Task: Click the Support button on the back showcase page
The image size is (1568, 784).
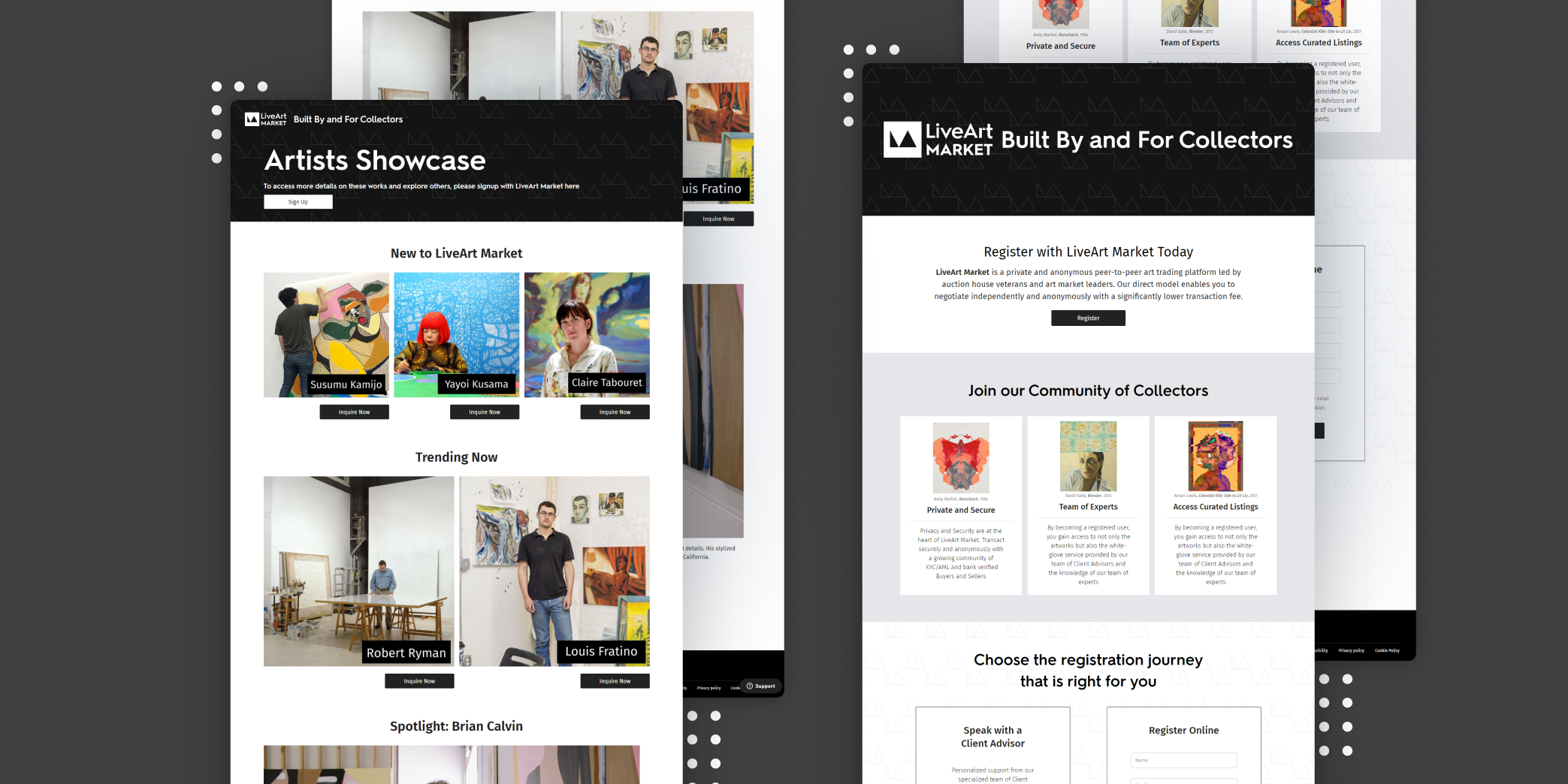Action: pyautogui.click(x=761, y=686)
